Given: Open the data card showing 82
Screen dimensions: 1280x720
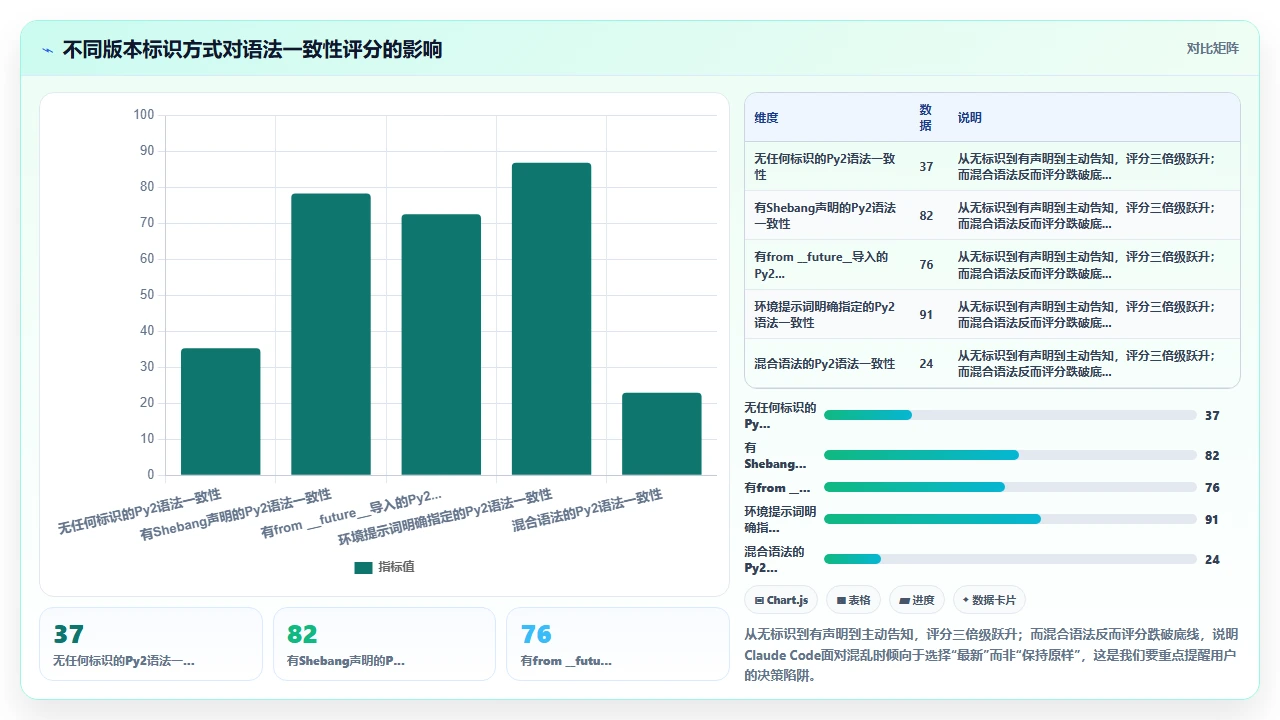Looking at the screenshot, I should [384, 644].
